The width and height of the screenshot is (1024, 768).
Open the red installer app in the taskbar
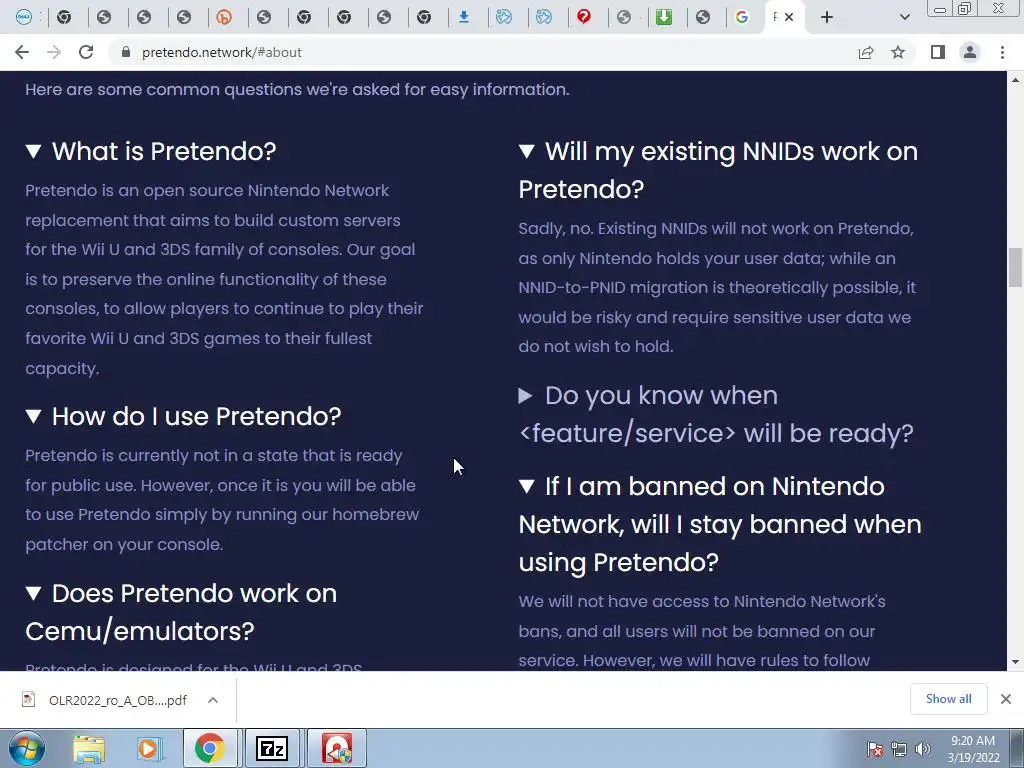[x=336, y=748]
